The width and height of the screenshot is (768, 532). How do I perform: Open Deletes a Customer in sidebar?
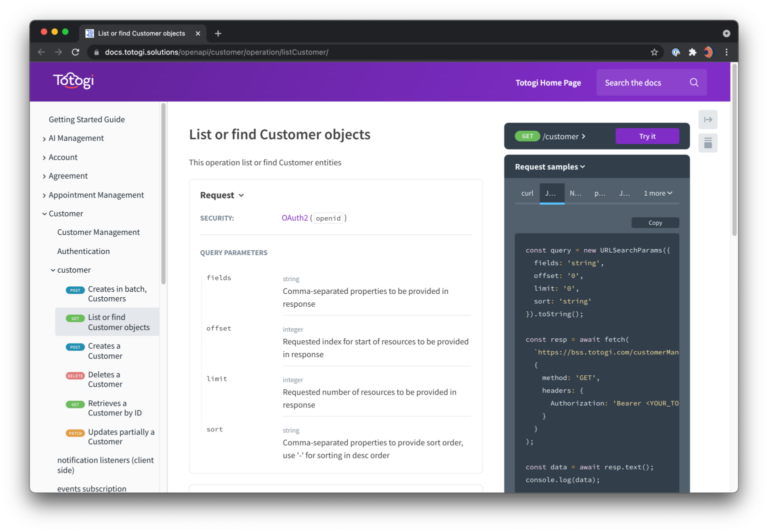click(104, 379)
